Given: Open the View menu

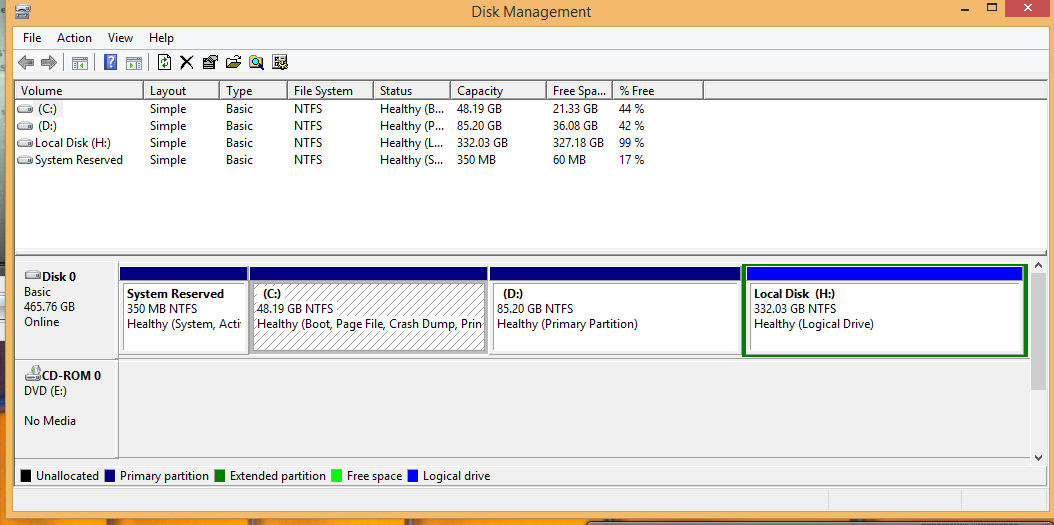Looking at the screenshot, I should point(120,38).
